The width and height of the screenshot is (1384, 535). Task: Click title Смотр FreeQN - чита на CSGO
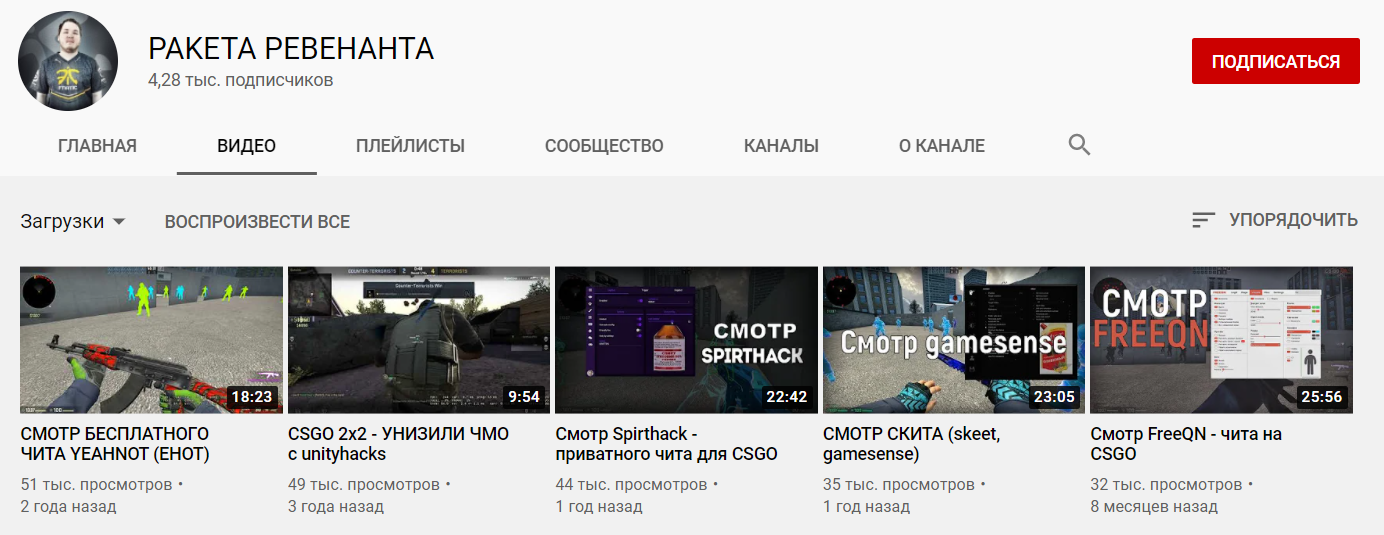tap(1186, 444)
